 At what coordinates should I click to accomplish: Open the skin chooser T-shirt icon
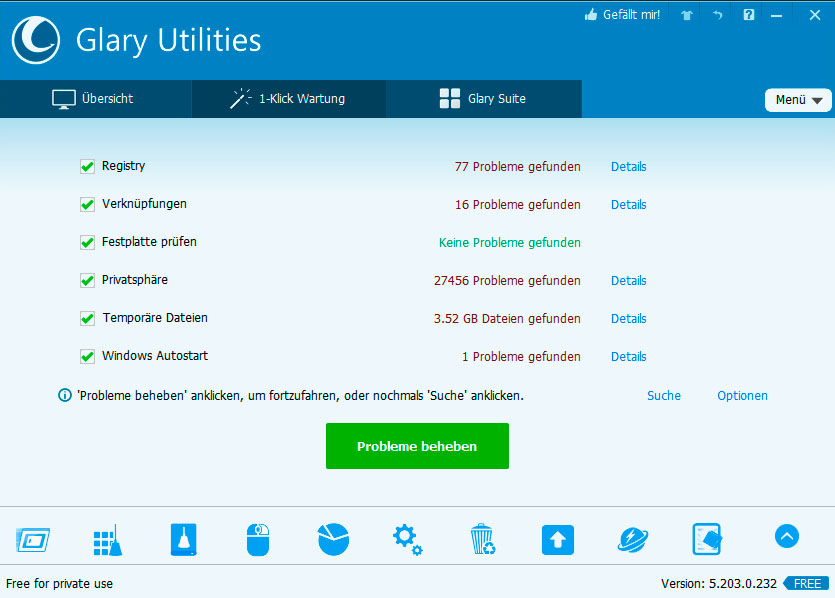click(687, 15)
